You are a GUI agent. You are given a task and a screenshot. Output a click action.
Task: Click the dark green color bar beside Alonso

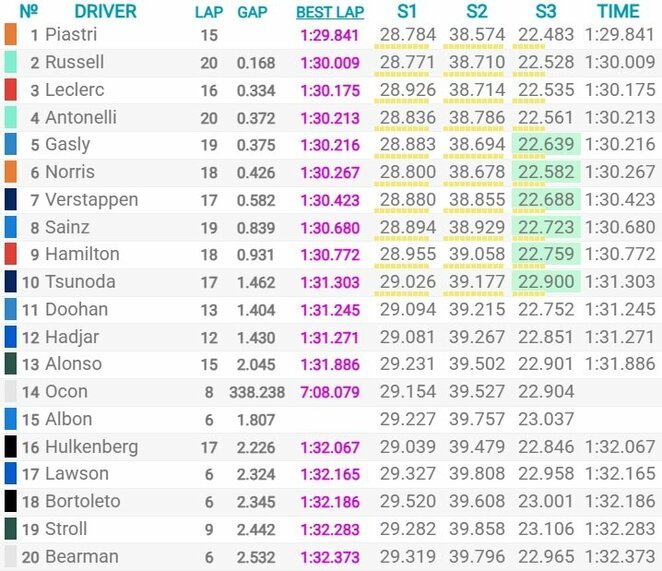[10, 364]
